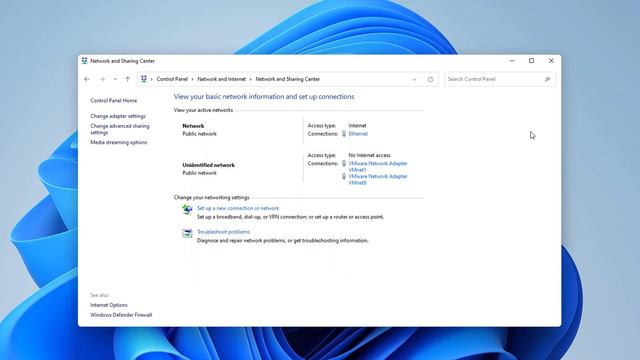Click the VMnet1 adapter icon
Image resolution: width=640 pixels, height=360 pixels.
(344, 164)
